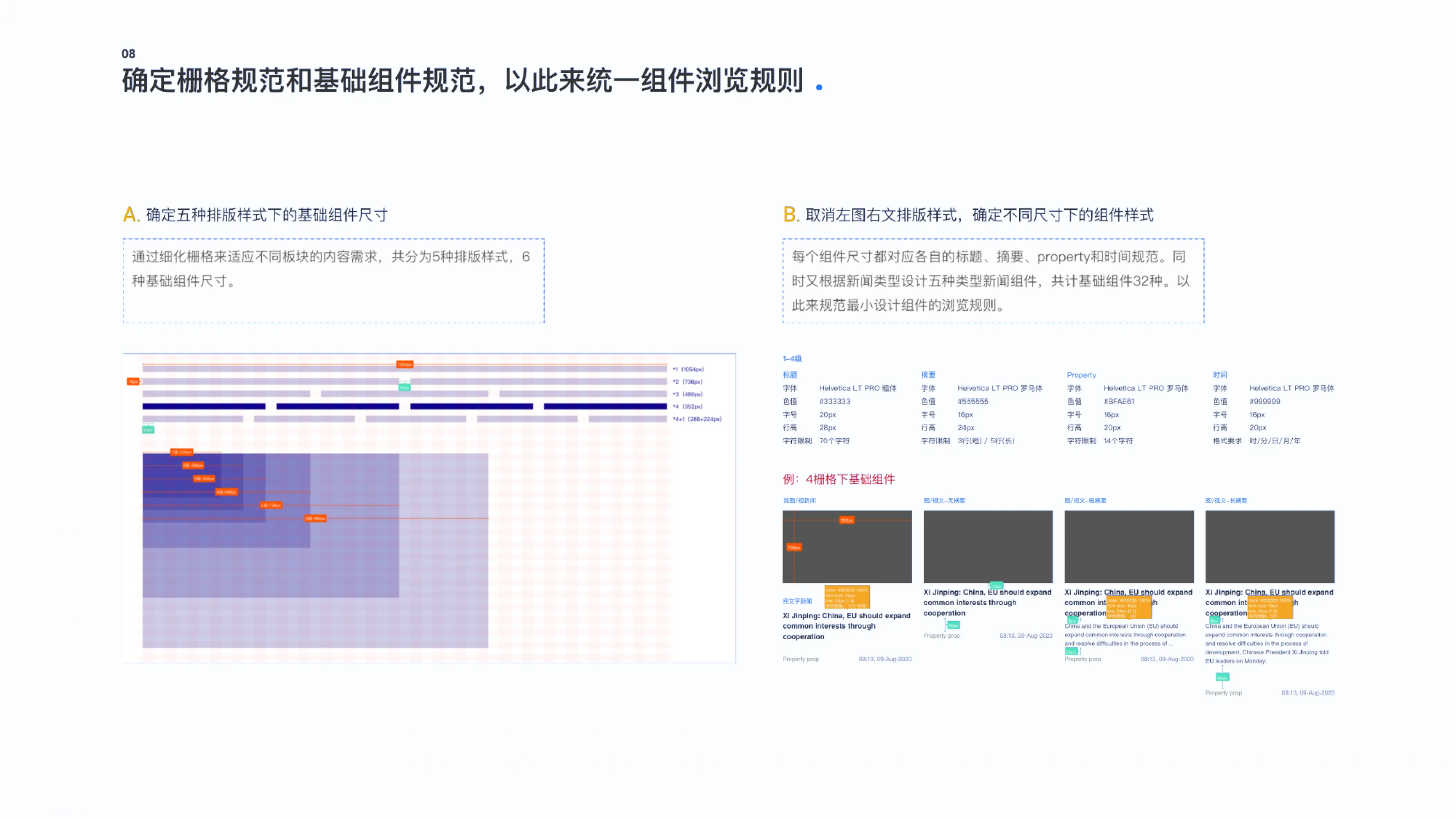The height and width of the screenshot is (819, 1456).
Task: Select the font value Helvetica LT PRO 粗体
Action: coord(857,388)
